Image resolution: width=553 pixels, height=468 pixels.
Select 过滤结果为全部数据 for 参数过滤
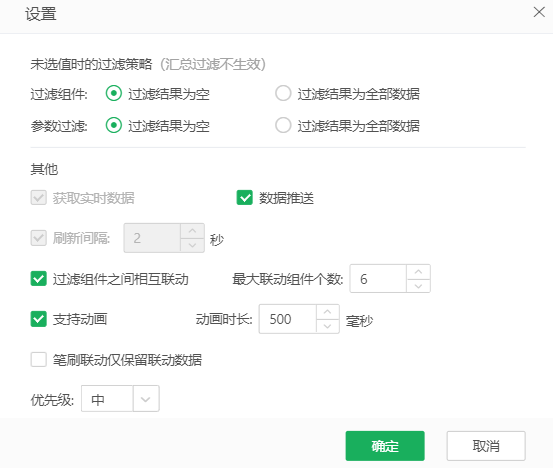pyautogui.click(x=283, y=125)
